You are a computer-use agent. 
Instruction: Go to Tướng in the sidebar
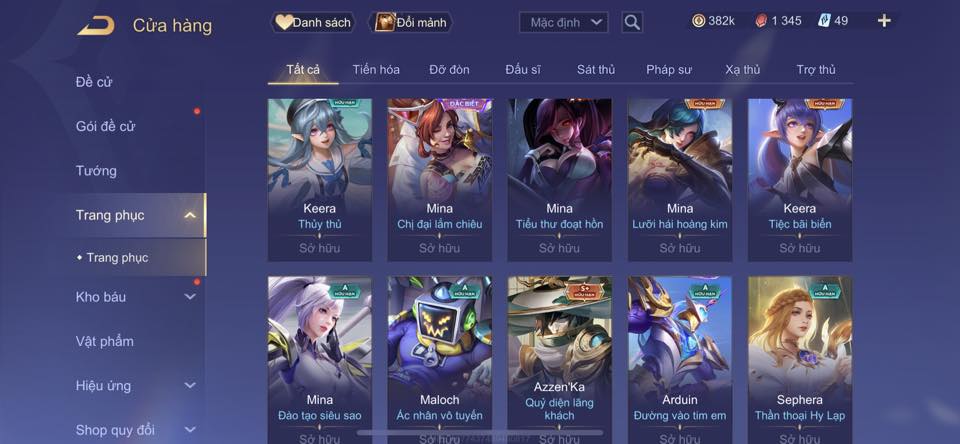(96, 171)
